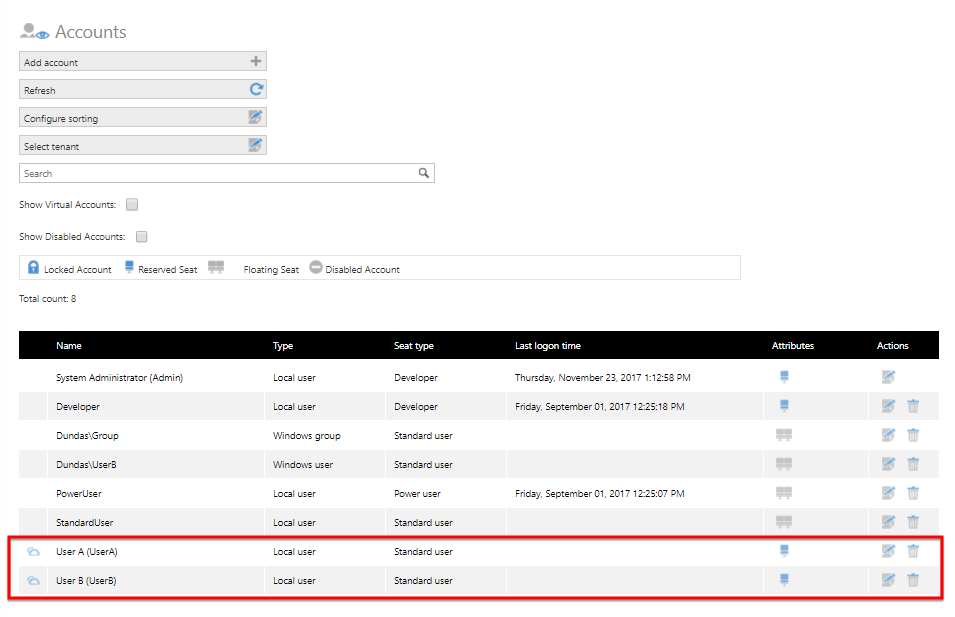
Task: Select the PowerUser row name
Action: tap(79, 493)
